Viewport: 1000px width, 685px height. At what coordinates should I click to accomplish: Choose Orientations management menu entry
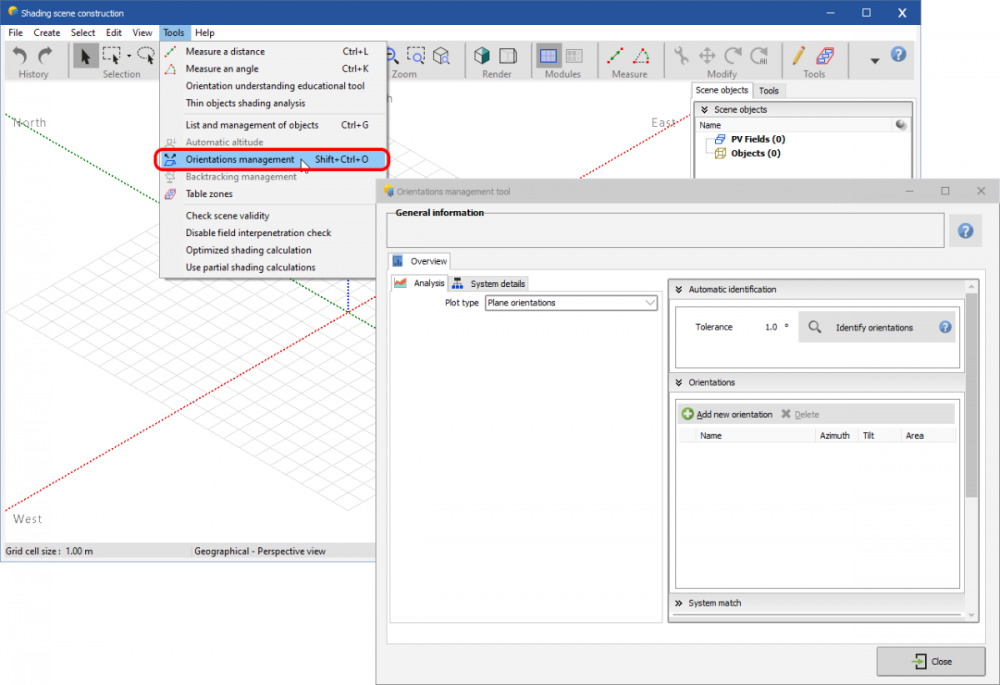coord(240,159)
